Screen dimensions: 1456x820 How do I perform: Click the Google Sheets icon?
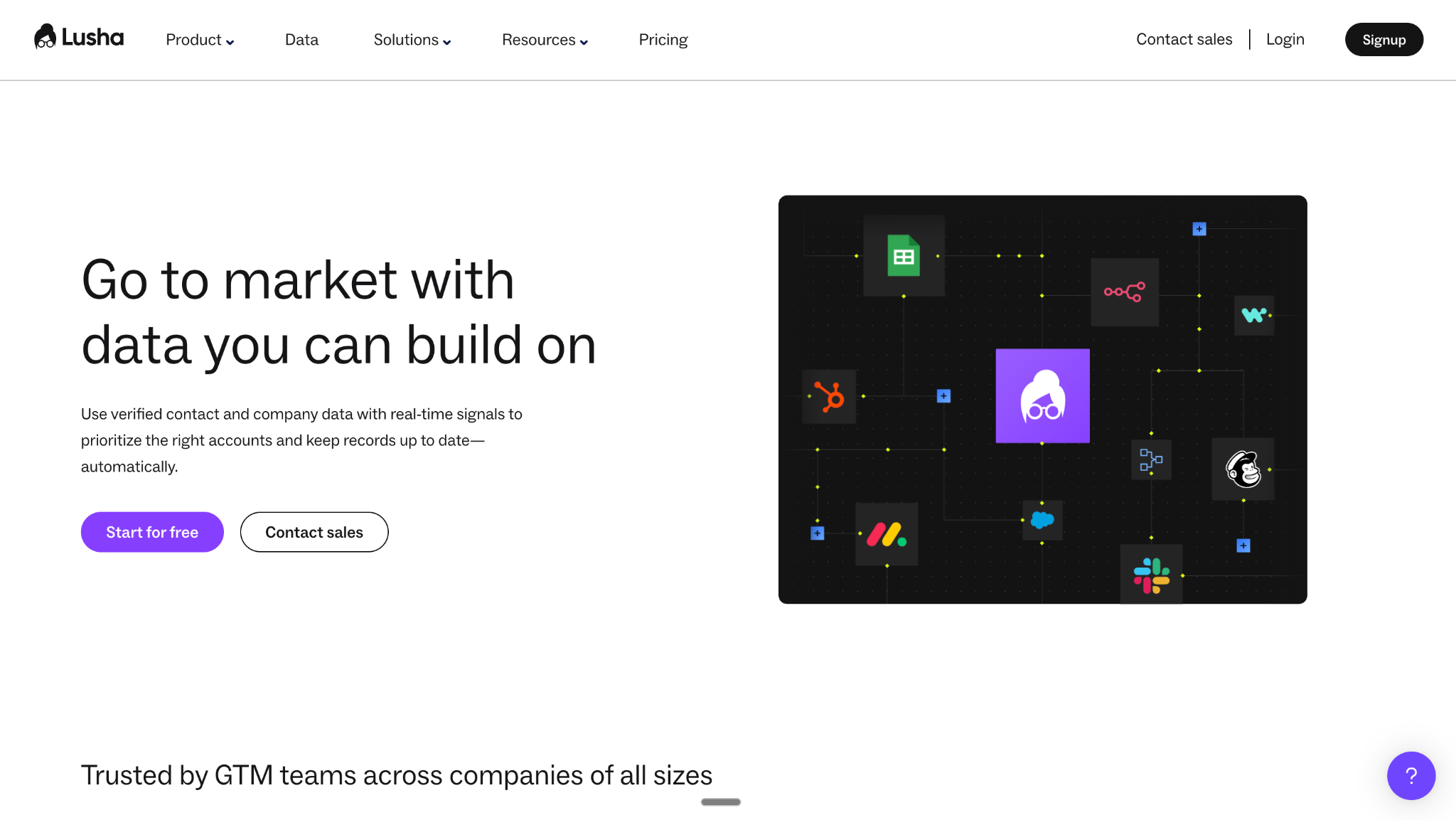pos(904,255)
